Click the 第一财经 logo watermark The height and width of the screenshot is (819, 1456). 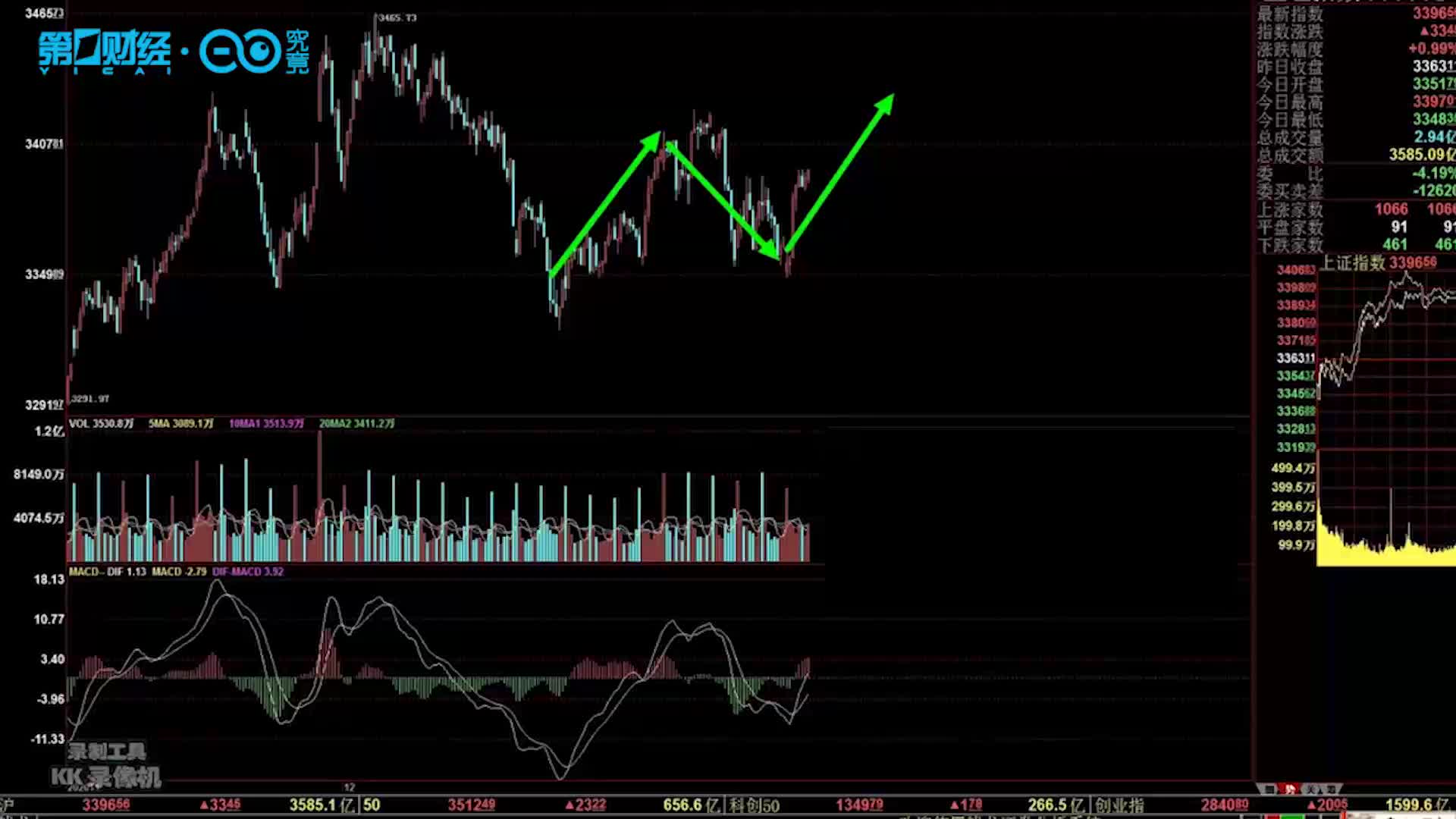pos(104,52)
